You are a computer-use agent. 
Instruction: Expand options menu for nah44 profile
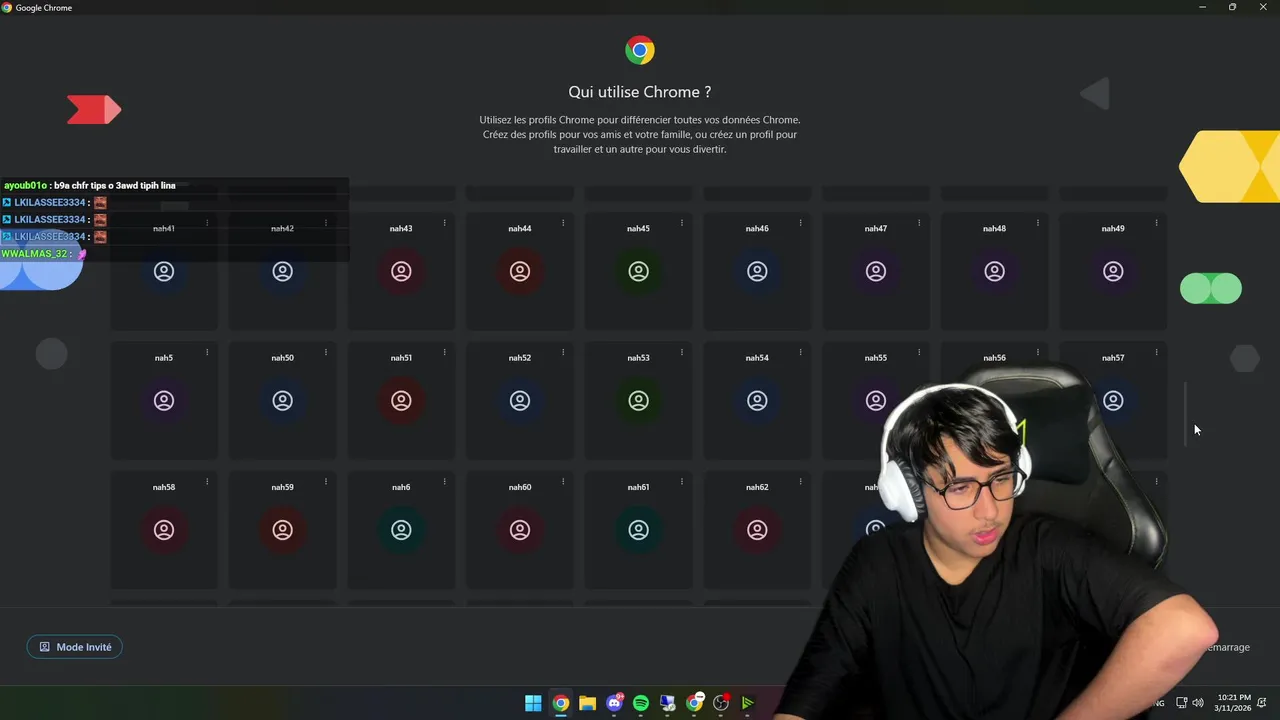(x=563, y=223)
